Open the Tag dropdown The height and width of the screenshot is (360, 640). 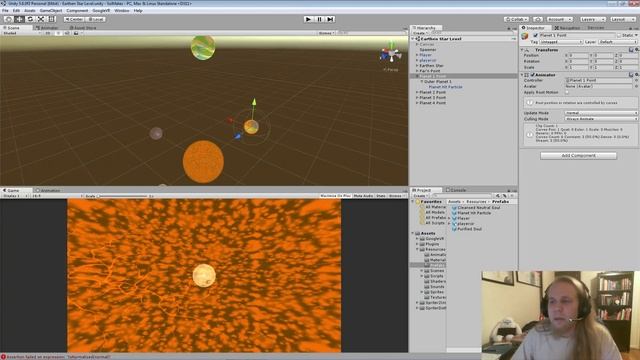click(x=561, y=42)
